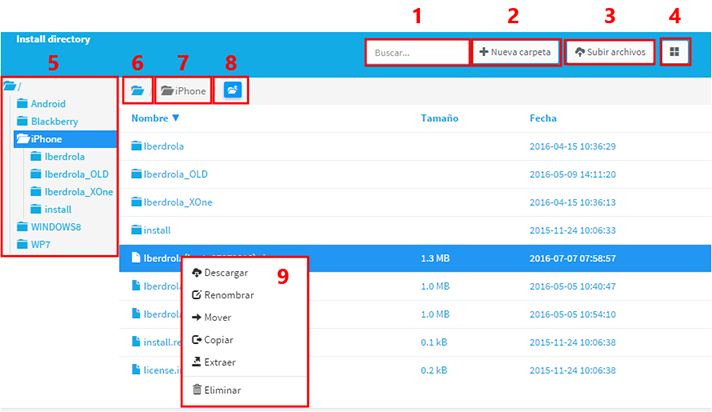Click the blue upload-folder icon button

pos(232,90)
